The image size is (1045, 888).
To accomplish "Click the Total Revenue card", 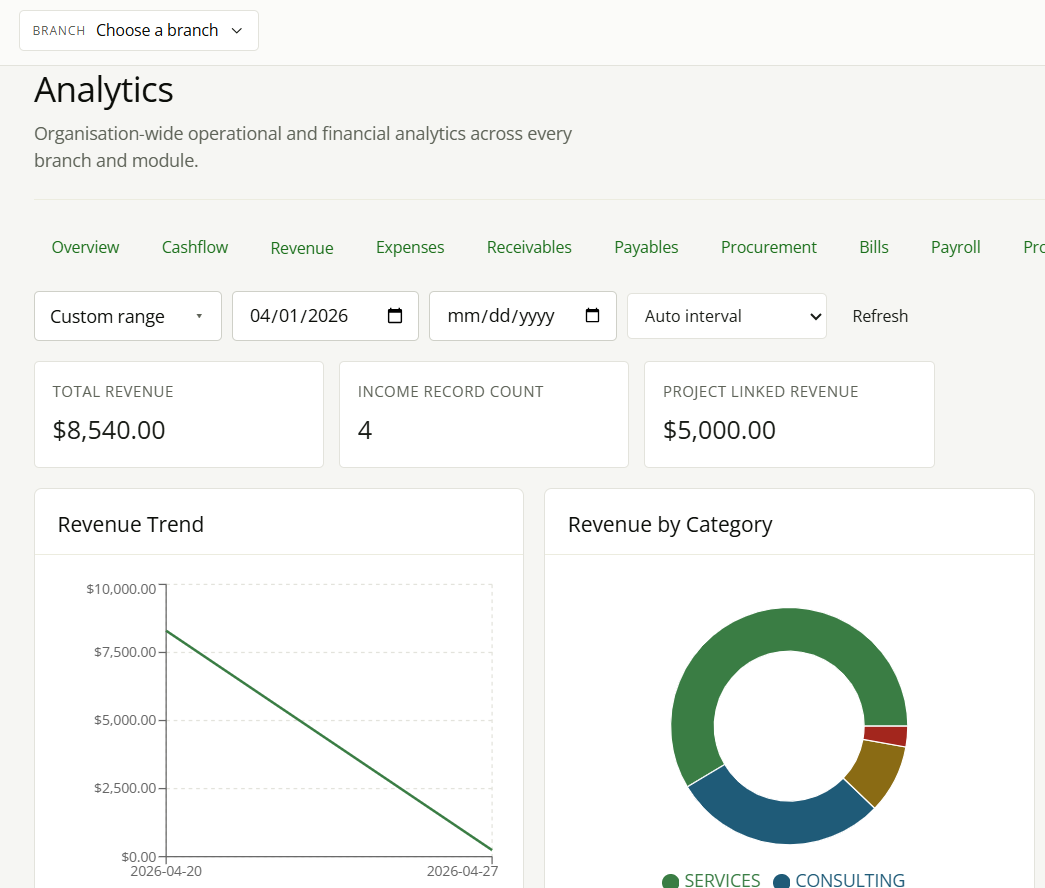I will tap(179, 415).
